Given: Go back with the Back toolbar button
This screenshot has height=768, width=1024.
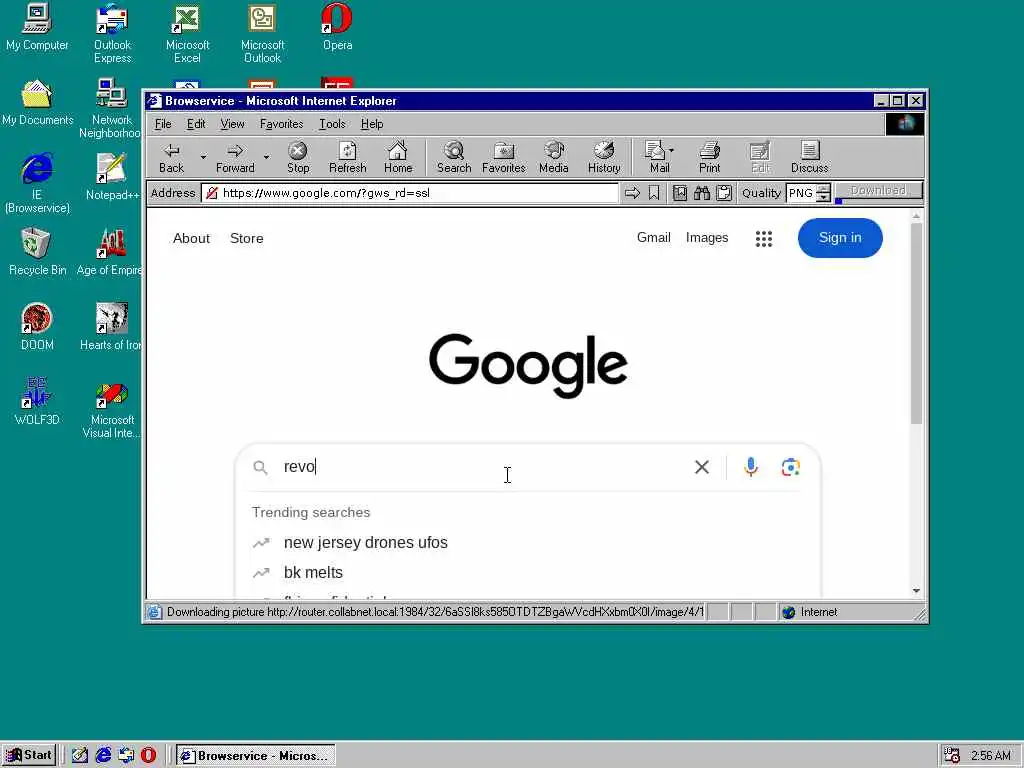Looking at the screenshot, I should (x=172, y=157).
